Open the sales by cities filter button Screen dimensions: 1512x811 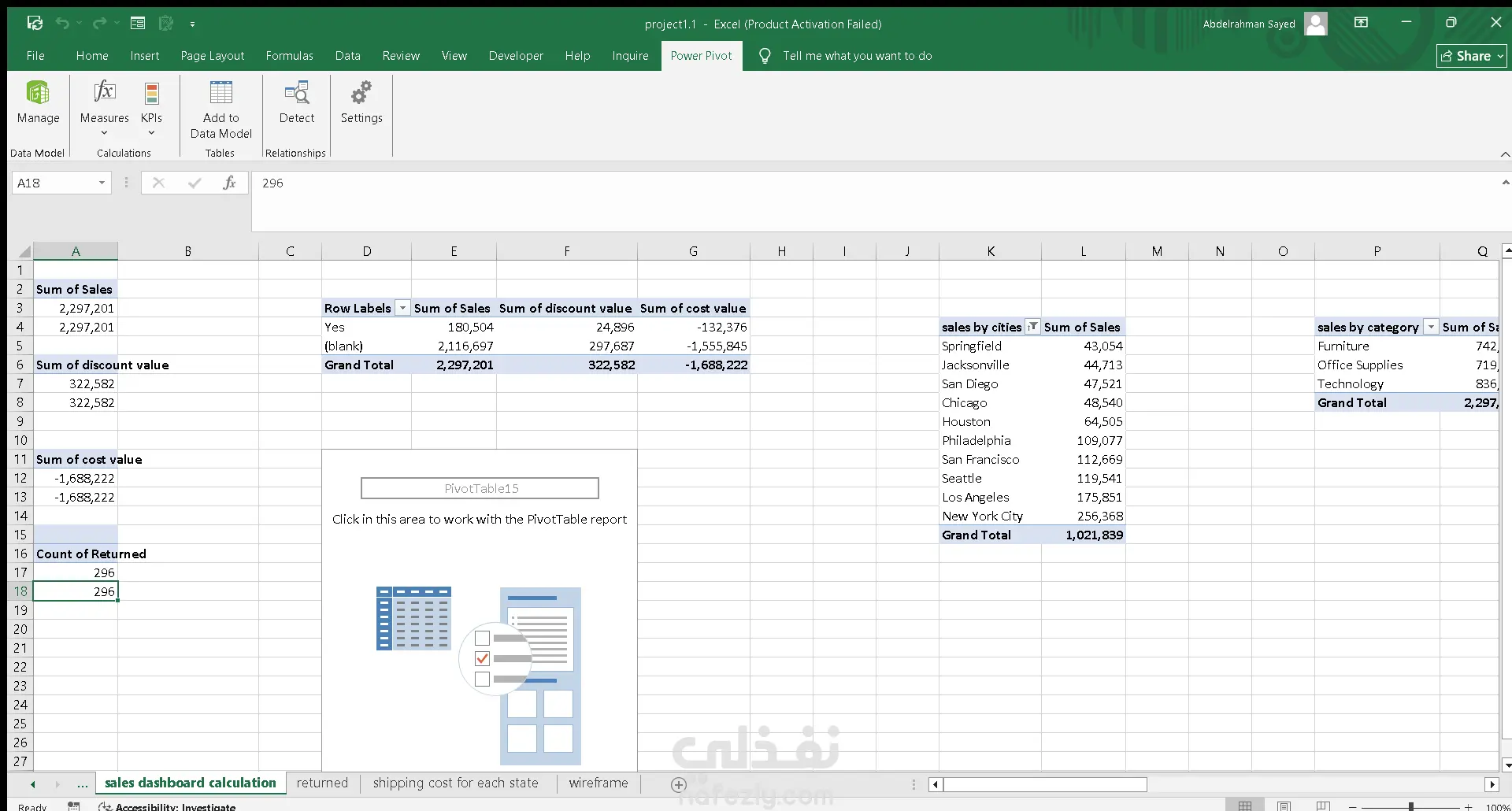click(1032, 327)
